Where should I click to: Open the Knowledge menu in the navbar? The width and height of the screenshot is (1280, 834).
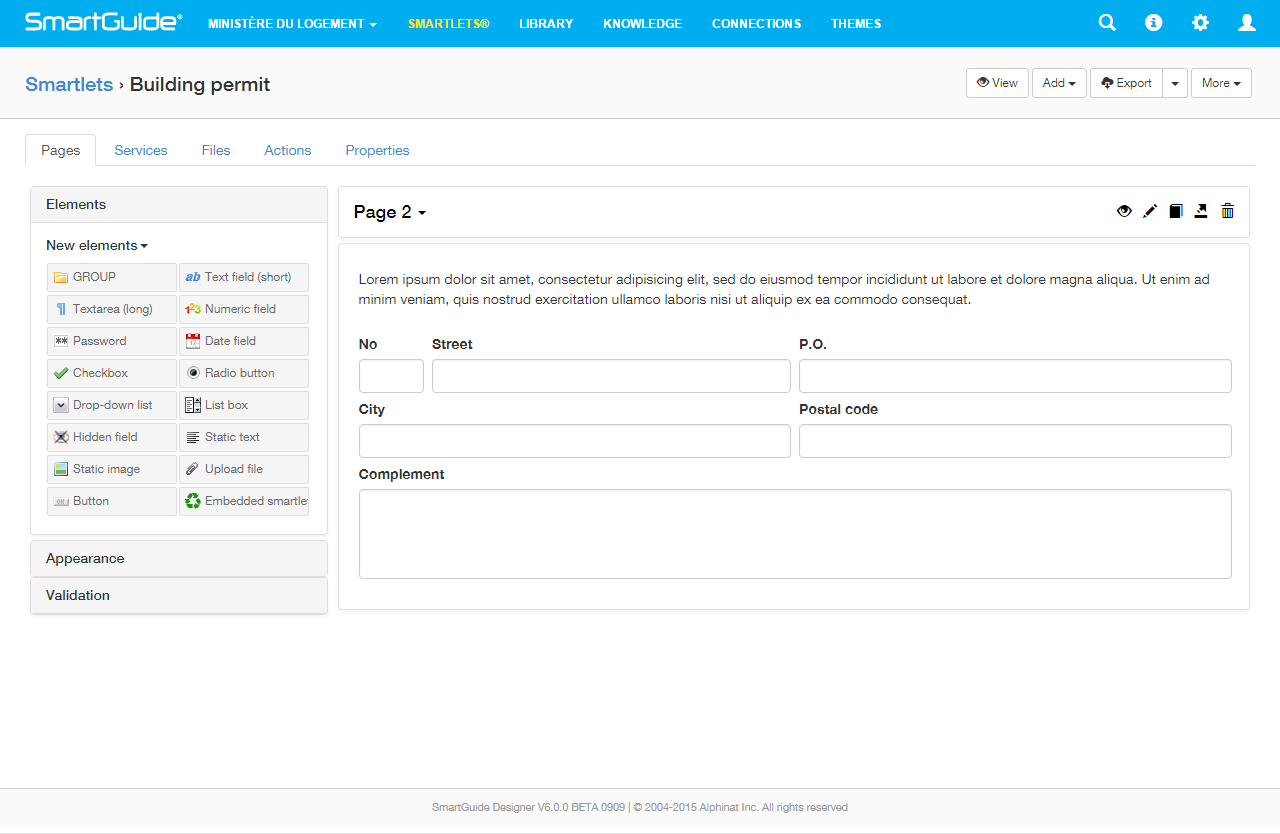pyautogui.click(x=642, y=23)
